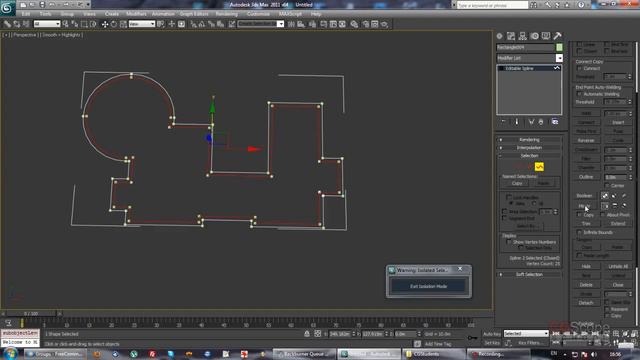
Task: Expand the Interpolation rollout
Action: click(x=529, y=148)
